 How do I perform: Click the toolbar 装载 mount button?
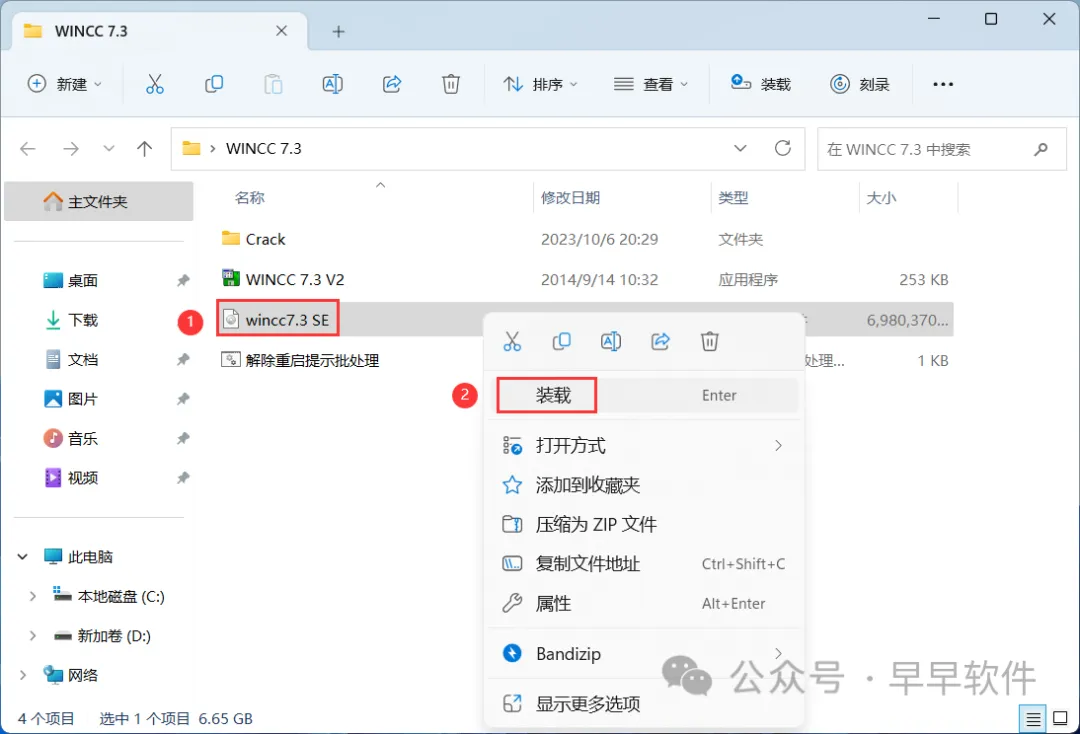(761, 84)
